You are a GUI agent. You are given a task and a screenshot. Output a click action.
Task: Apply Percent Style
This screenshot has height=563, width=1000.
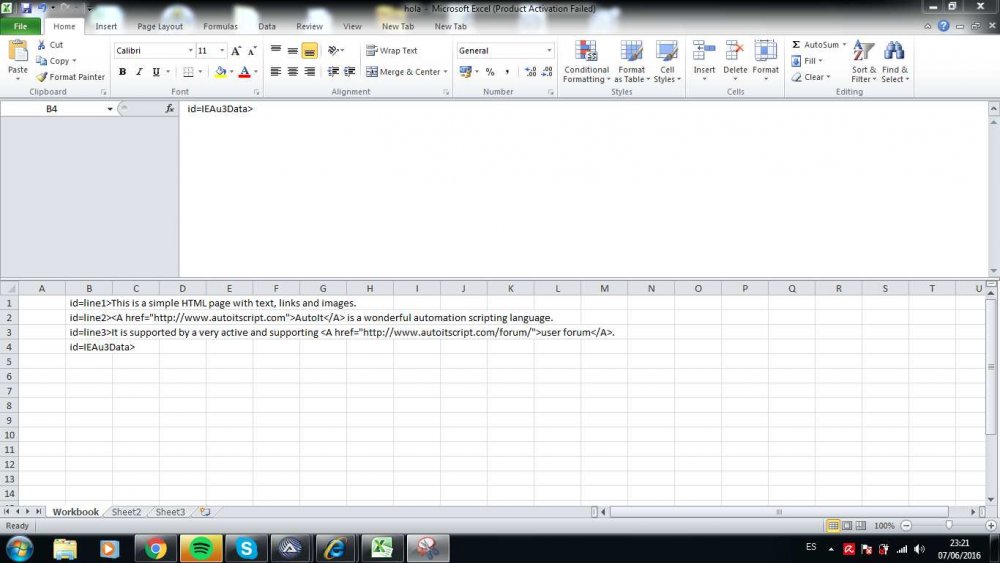point(490,71)
